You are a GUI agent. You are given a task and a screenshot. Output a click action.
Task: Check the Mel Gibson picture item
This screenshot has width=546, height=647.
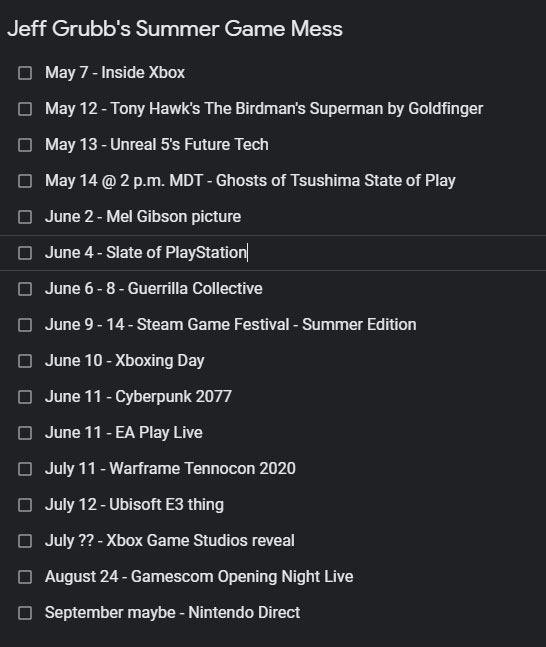[25, 217]
